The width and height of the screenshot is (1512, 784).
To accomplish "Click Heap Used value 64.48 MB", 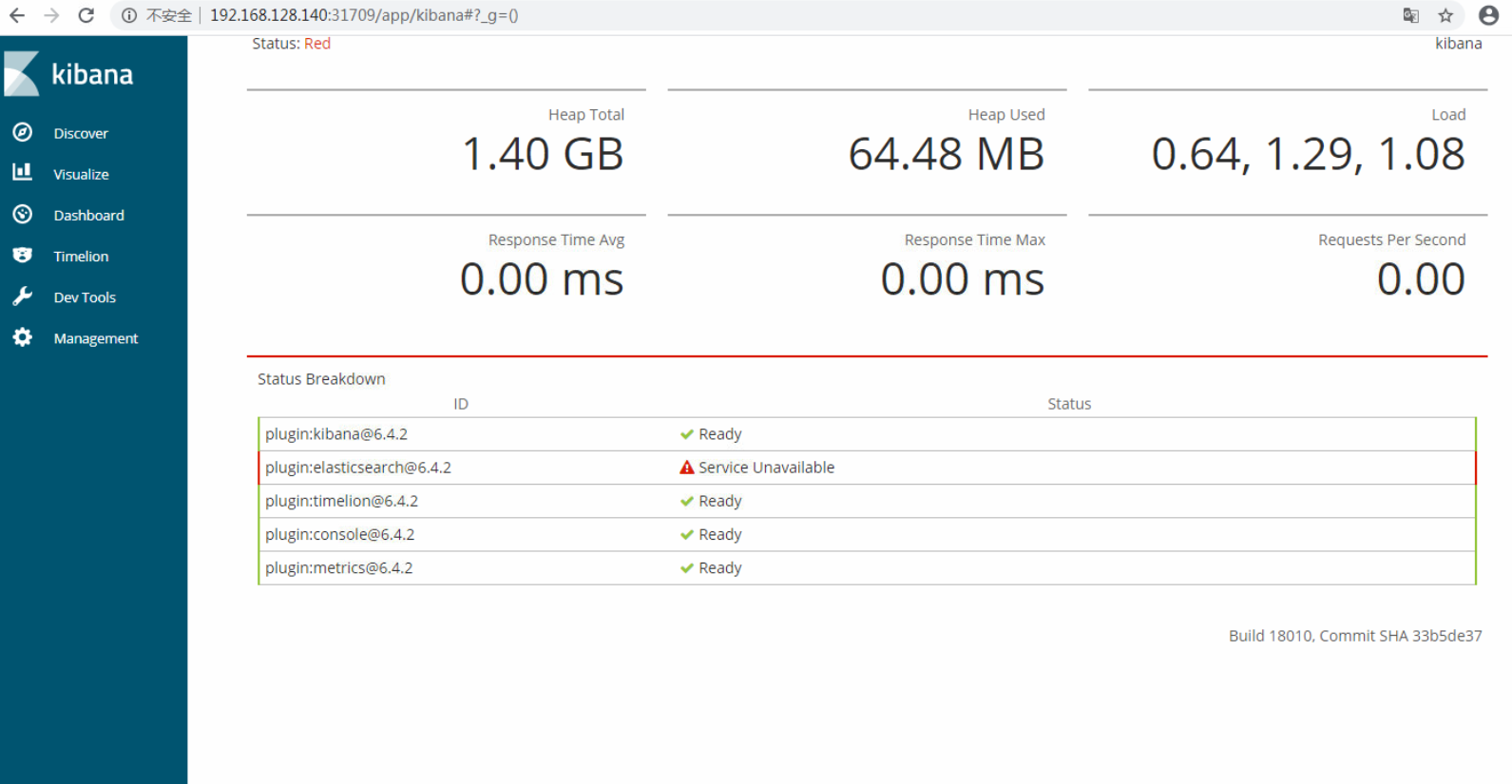I will 946,154.
